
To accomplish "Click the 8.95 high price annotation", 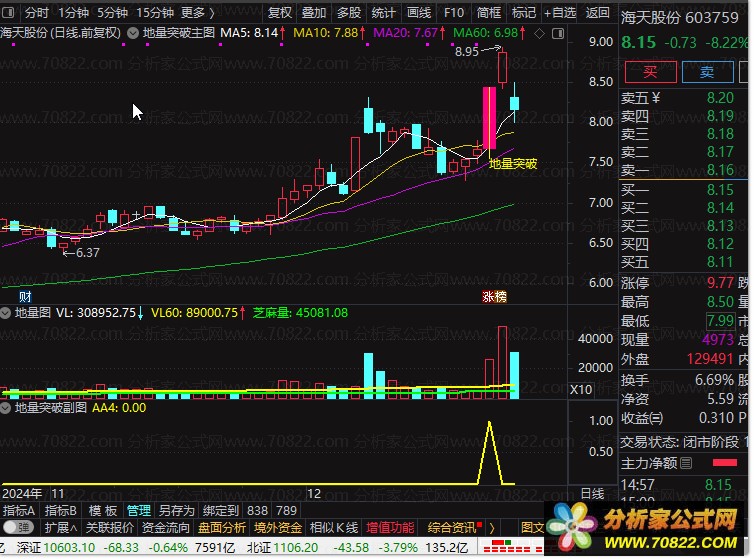I will click(467, 51).
